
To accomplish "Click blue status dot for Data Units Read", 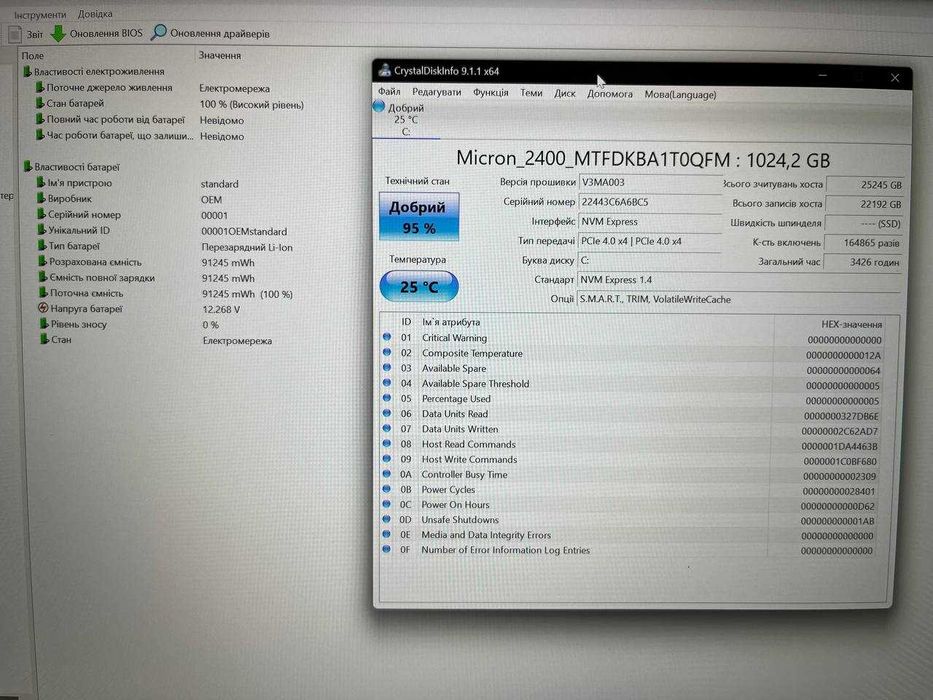I will tap(387, 413).
